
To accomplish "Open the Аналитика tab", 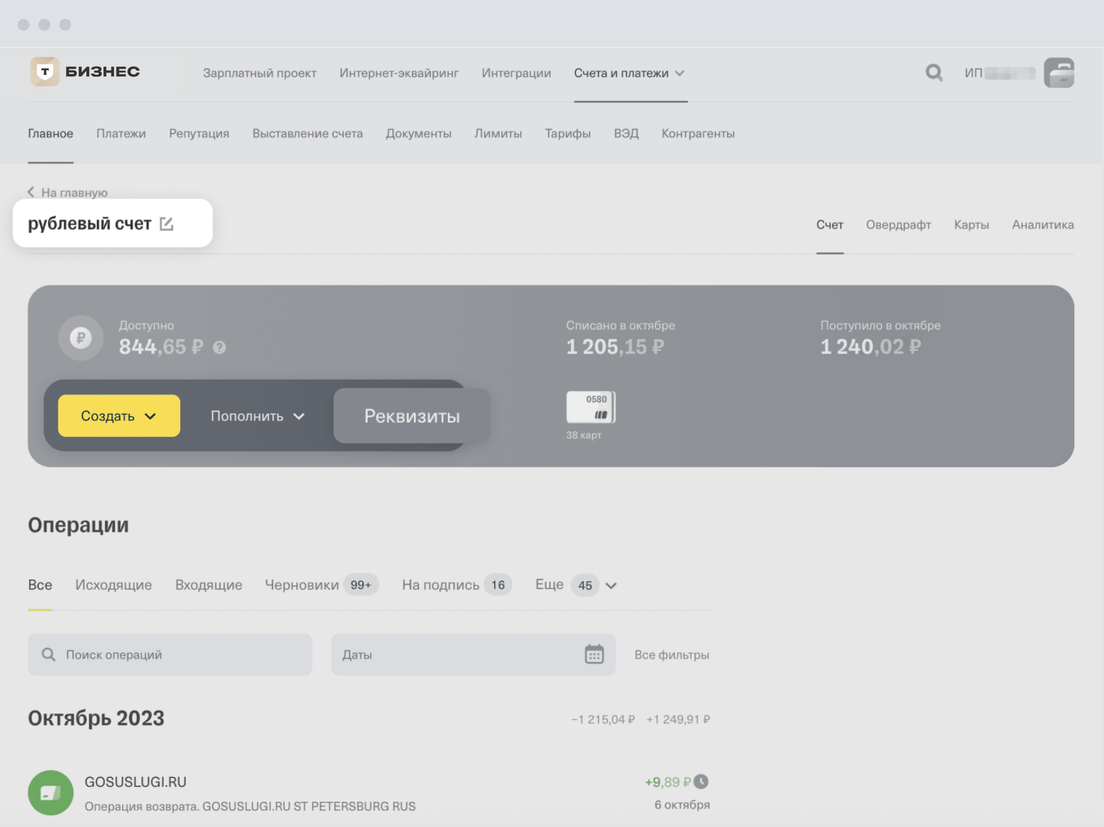I will pos(1042,225).
